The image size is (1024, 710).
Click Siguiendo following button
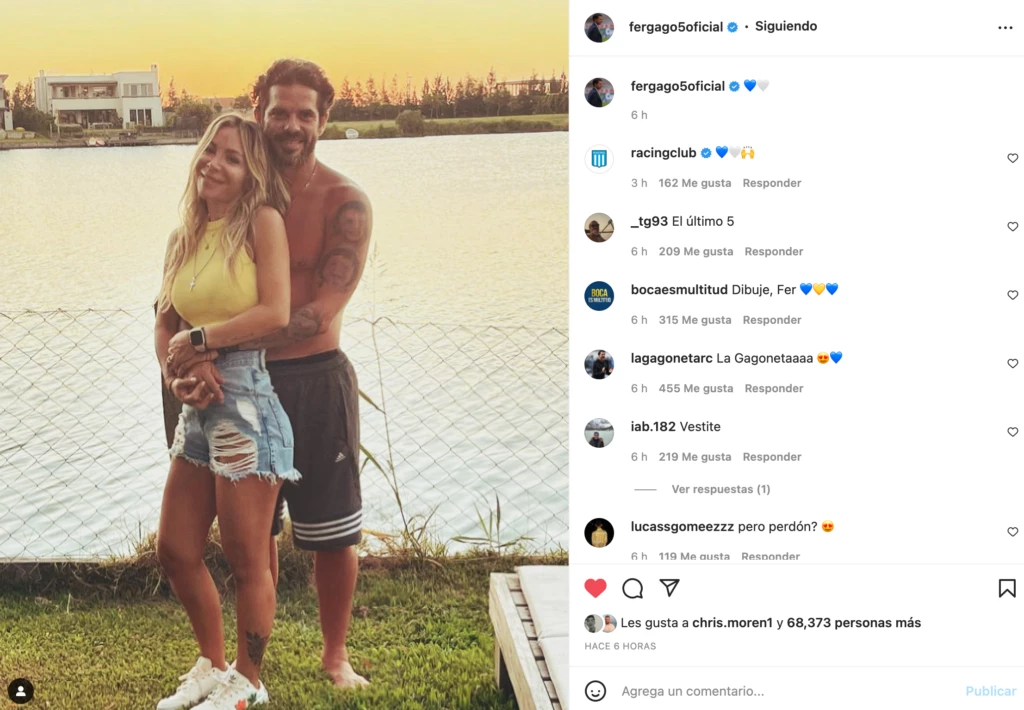tap(786, 26)
